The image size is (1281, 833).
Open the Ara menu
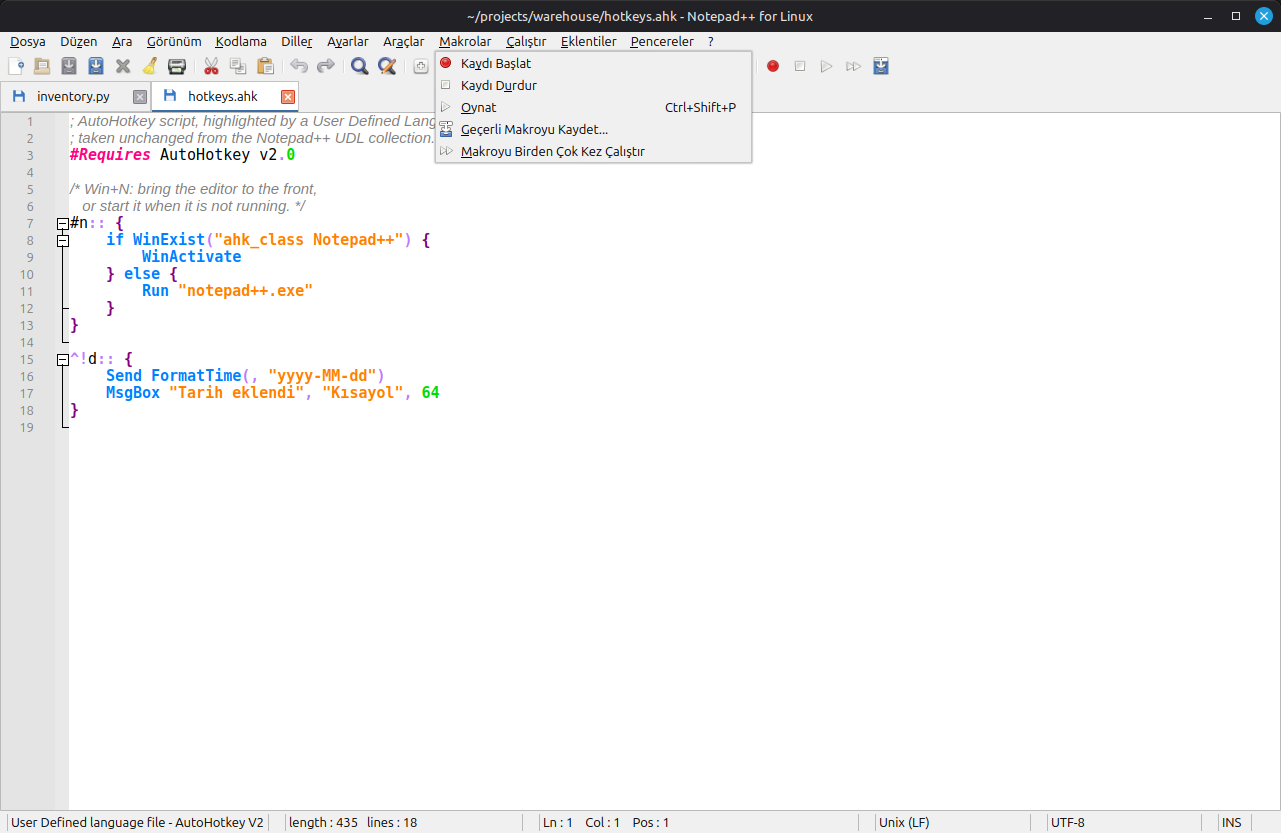pos(122,41)
